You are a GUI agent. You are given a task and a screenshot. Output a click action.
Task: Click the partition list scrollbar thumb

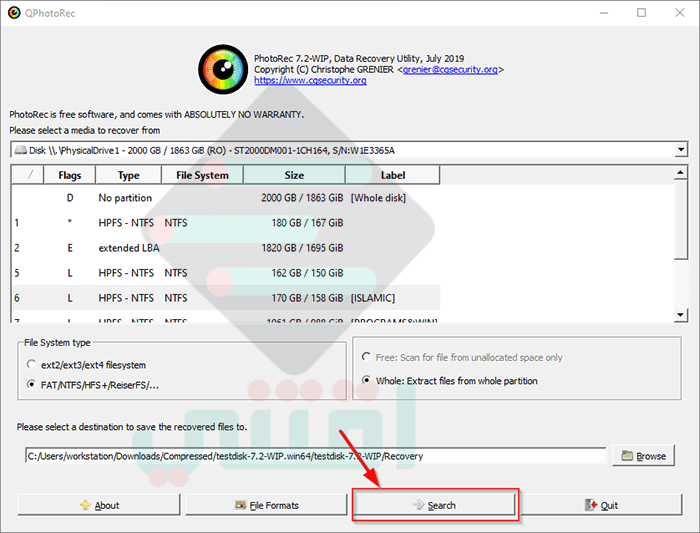point(680,219)
